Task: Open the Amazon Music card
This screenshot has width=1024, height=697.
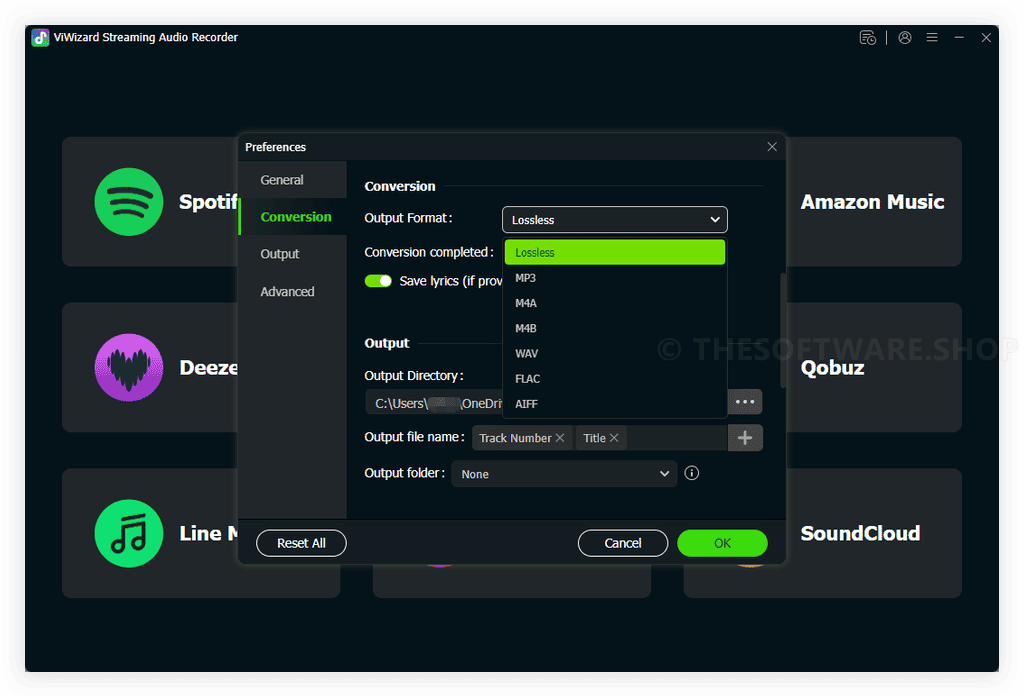Action: [874, 201]
